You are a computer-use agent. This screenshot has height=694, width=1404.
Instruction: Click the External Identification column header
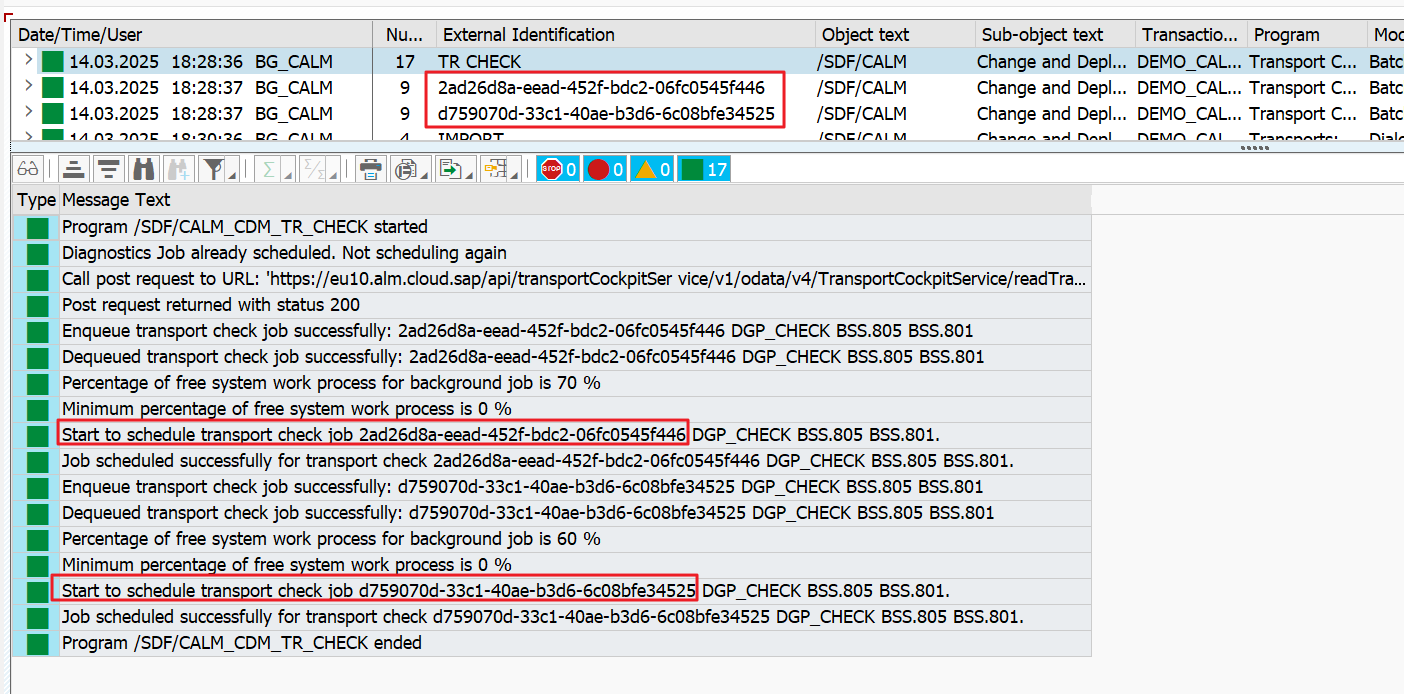[x=528, y=35]
